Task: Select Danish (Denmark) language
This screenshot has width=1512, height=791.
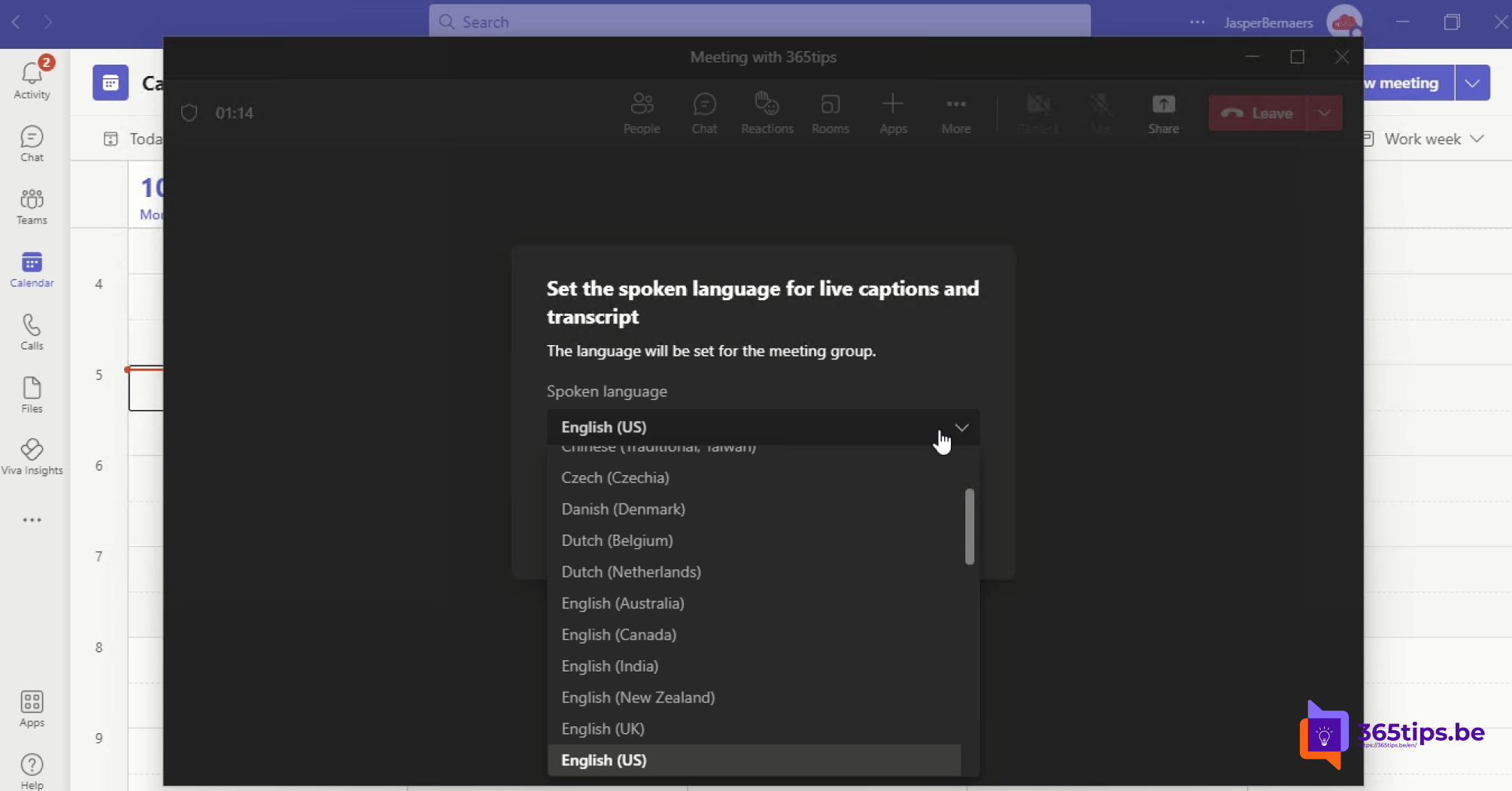Action: [754, 509]
